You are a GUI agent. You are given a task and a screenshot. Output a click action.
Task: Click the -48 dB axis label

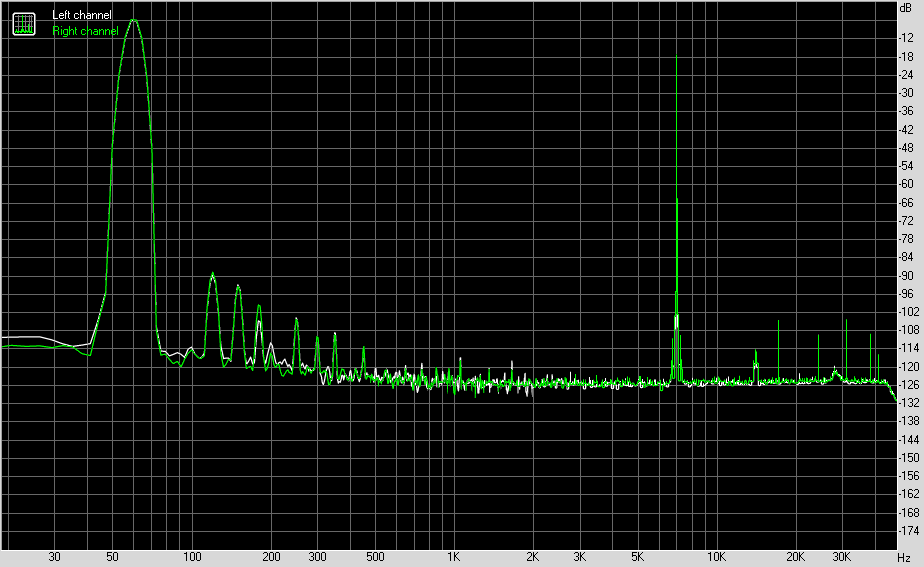click(906, 148)
